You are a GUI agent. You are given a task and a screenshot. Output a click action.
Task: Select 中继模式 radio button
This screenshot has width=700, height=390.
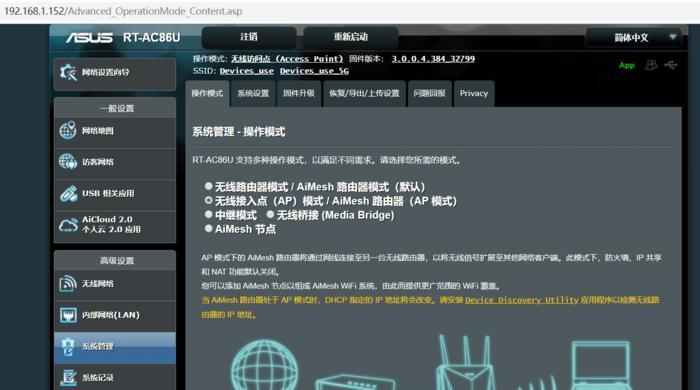click(x=208, y=214)
